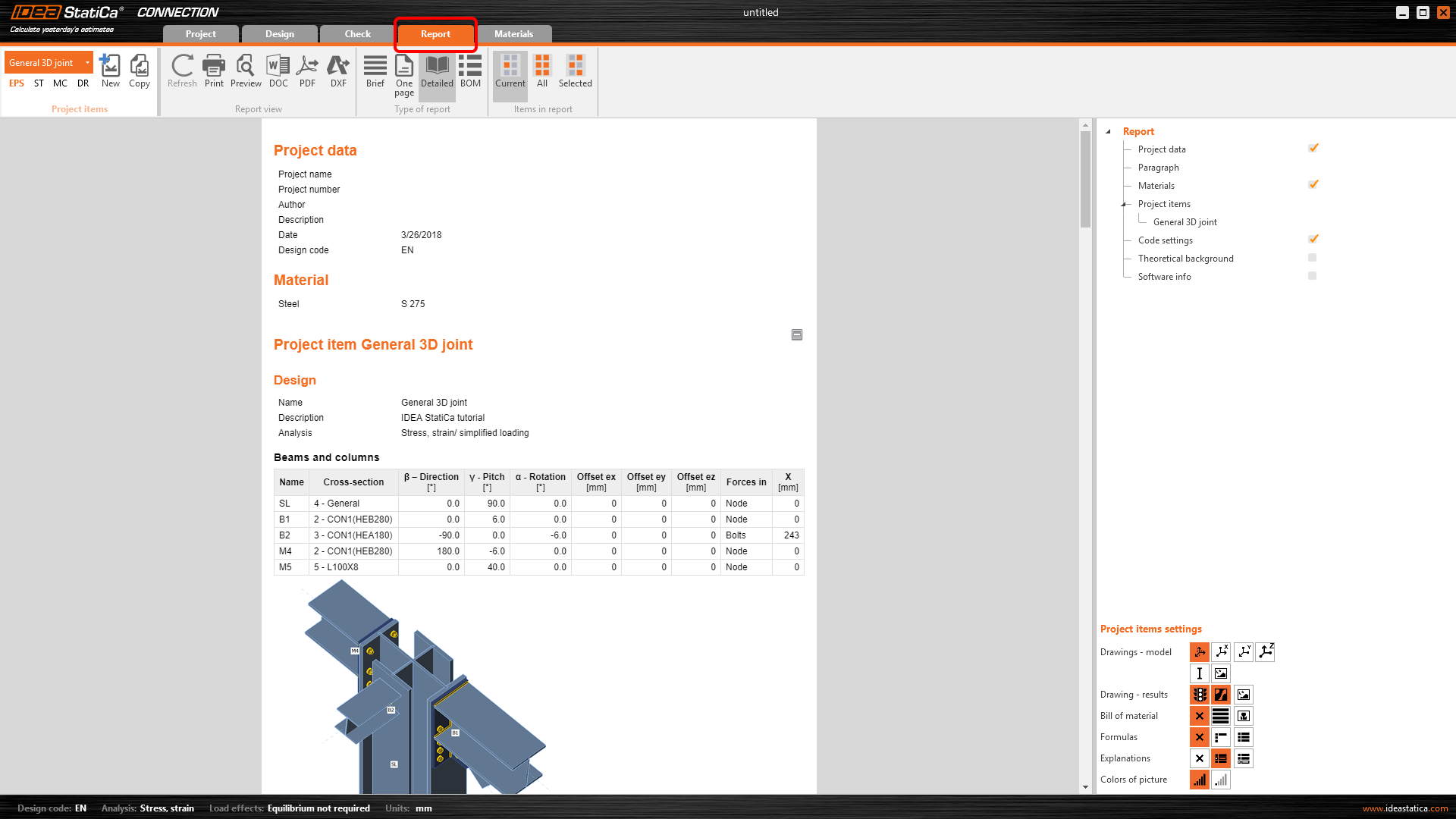
Task: Enable Theoretical background in report
Action: coord(1313,258)
